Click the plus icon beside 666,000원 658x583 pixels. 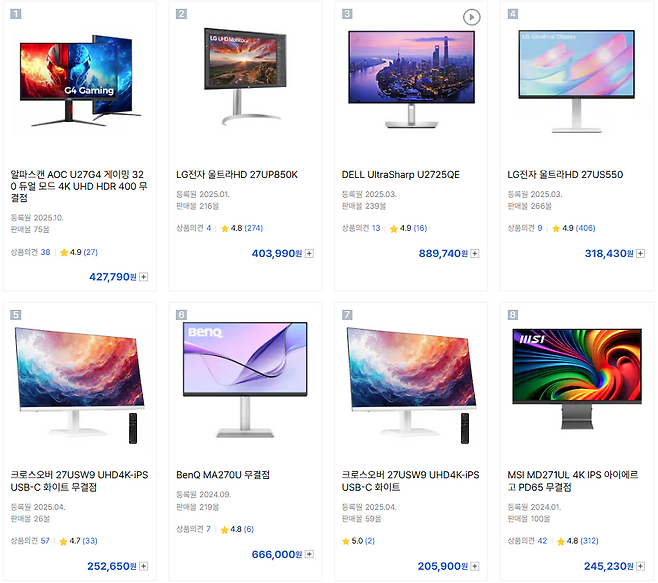(x=309, y=554)
